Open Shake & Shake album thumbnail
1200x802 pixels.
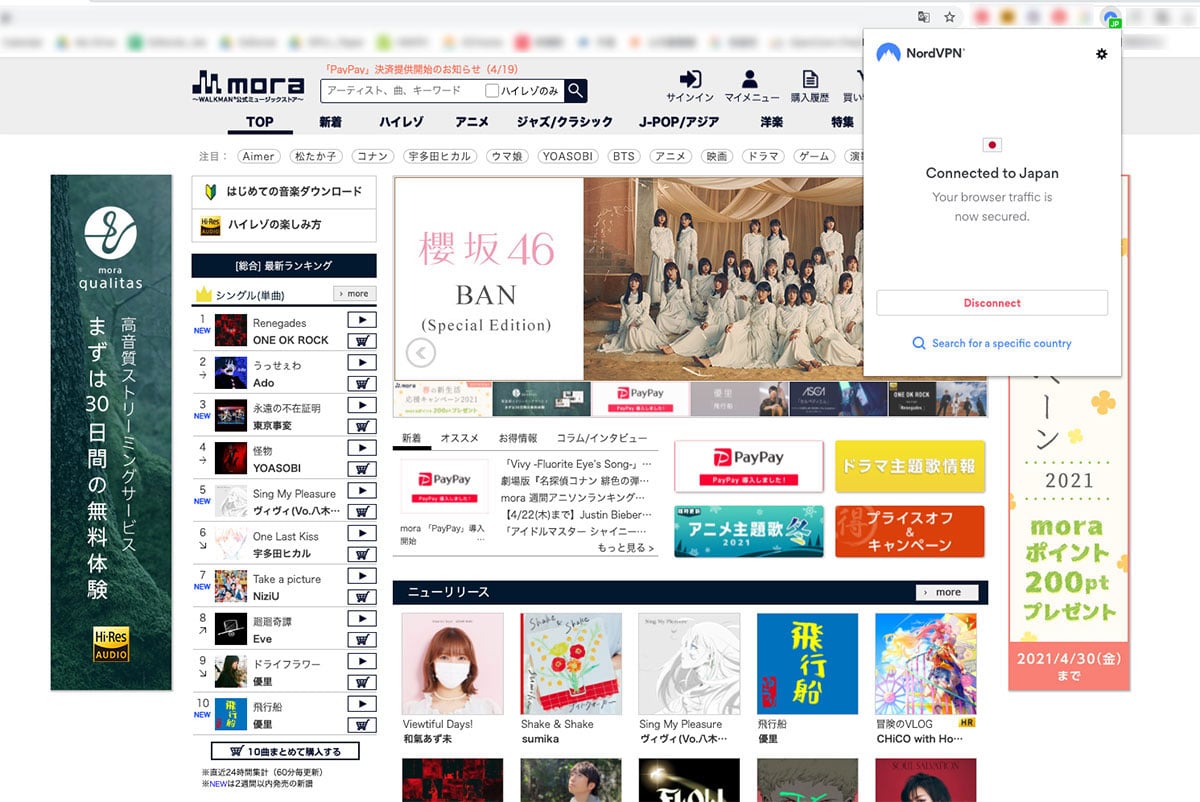click(571, 663)
